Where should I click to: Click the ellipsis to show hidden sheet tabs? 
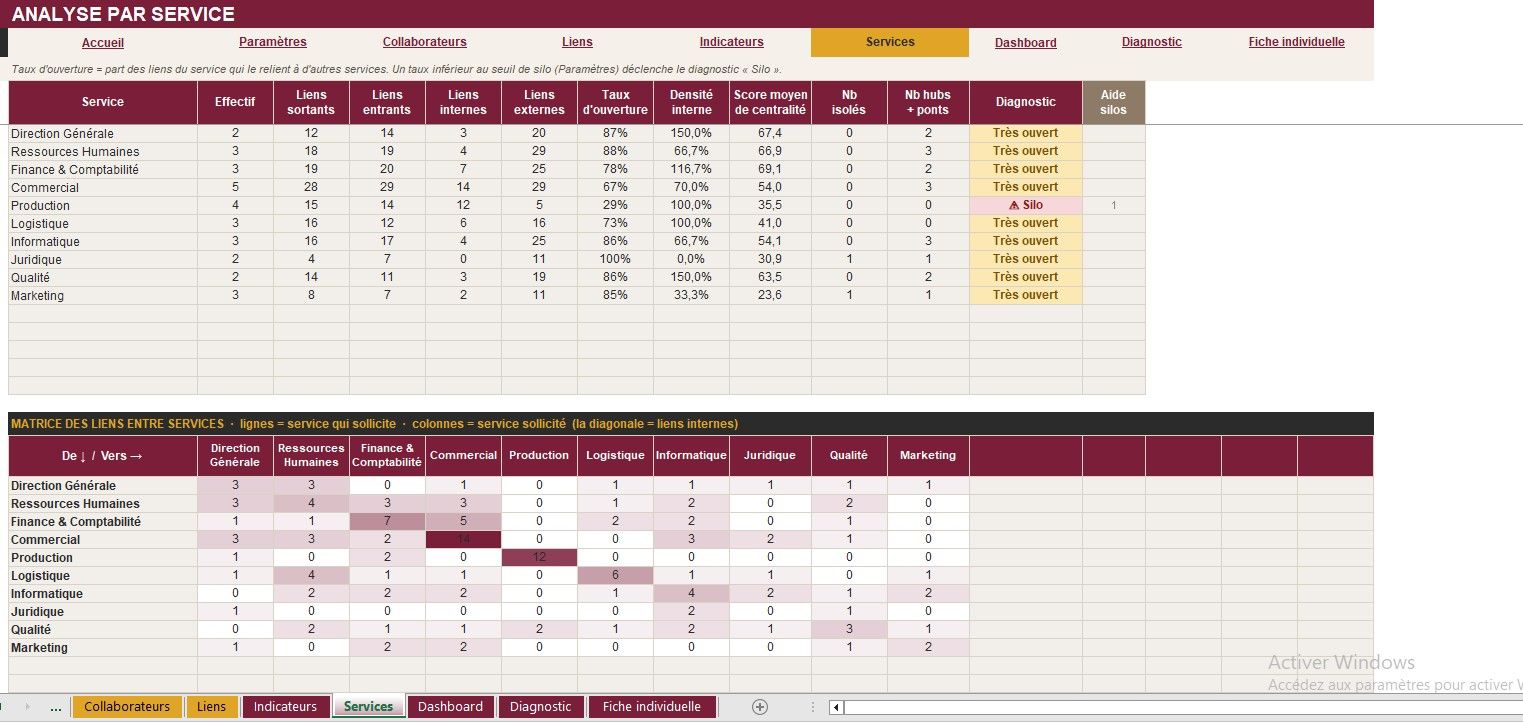coord(56,707)
